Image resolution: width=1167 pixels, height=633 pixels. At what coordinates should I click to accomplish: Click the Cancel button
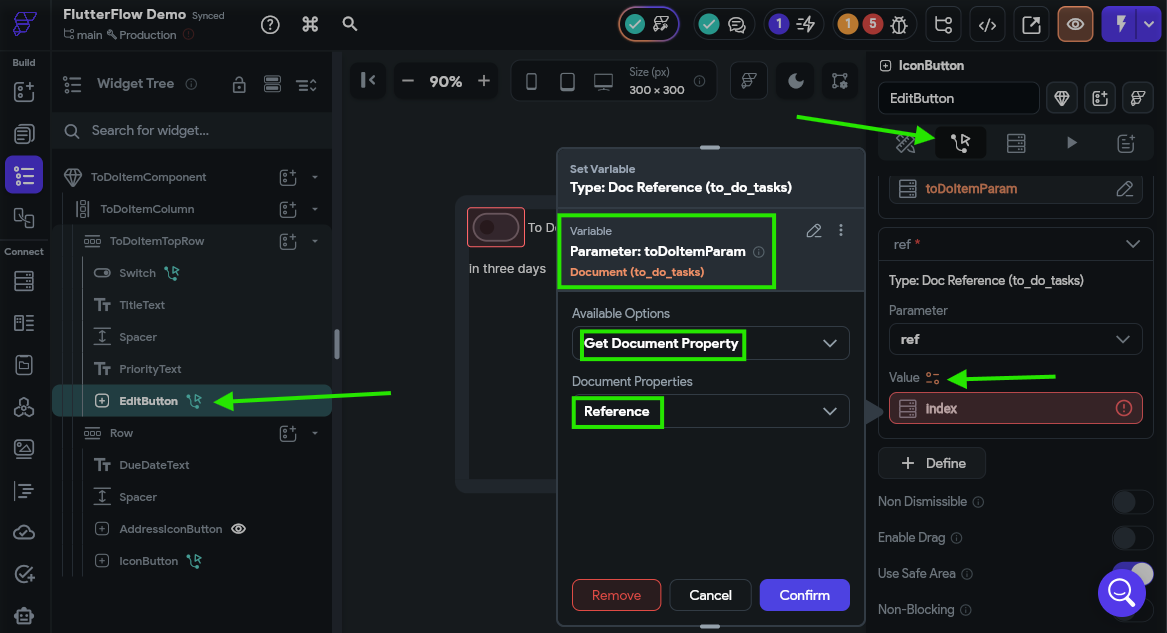(710, 595)
